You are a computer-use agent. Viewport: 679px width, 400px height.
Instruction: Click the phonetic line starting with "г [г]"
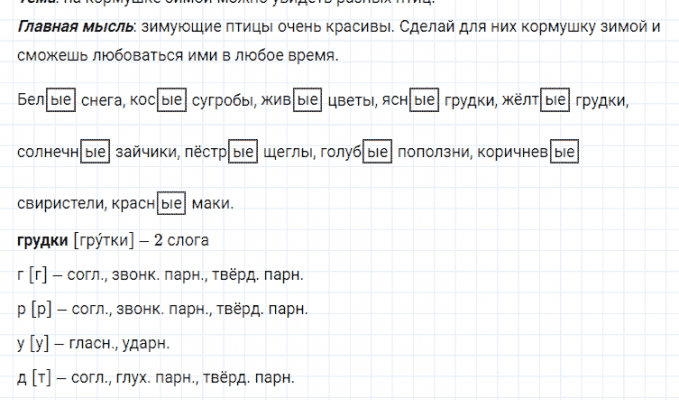160,275
